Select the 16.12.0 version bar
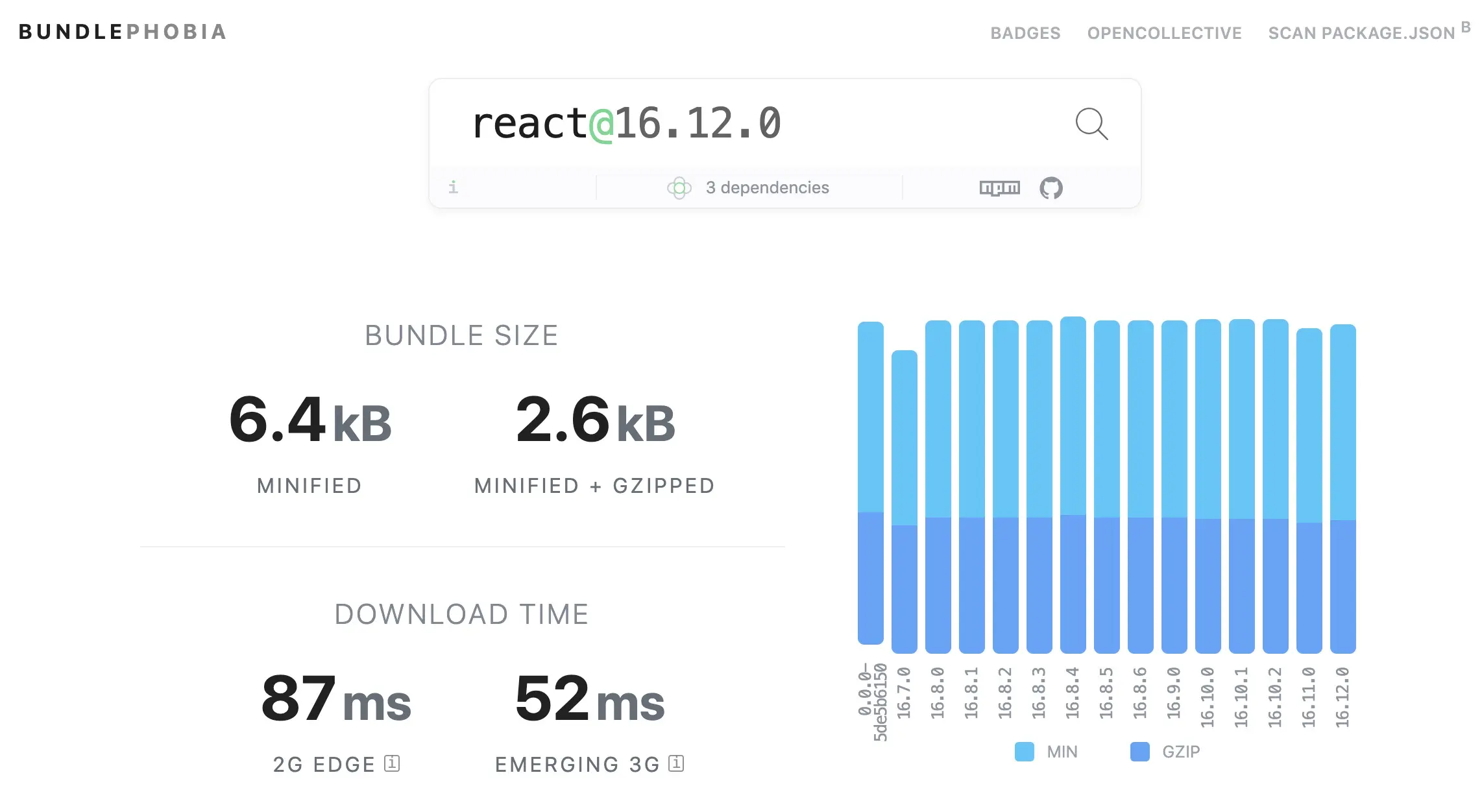Image resolution: width=1482 pixels, height=812 pixels. [x=1343, y=489]
